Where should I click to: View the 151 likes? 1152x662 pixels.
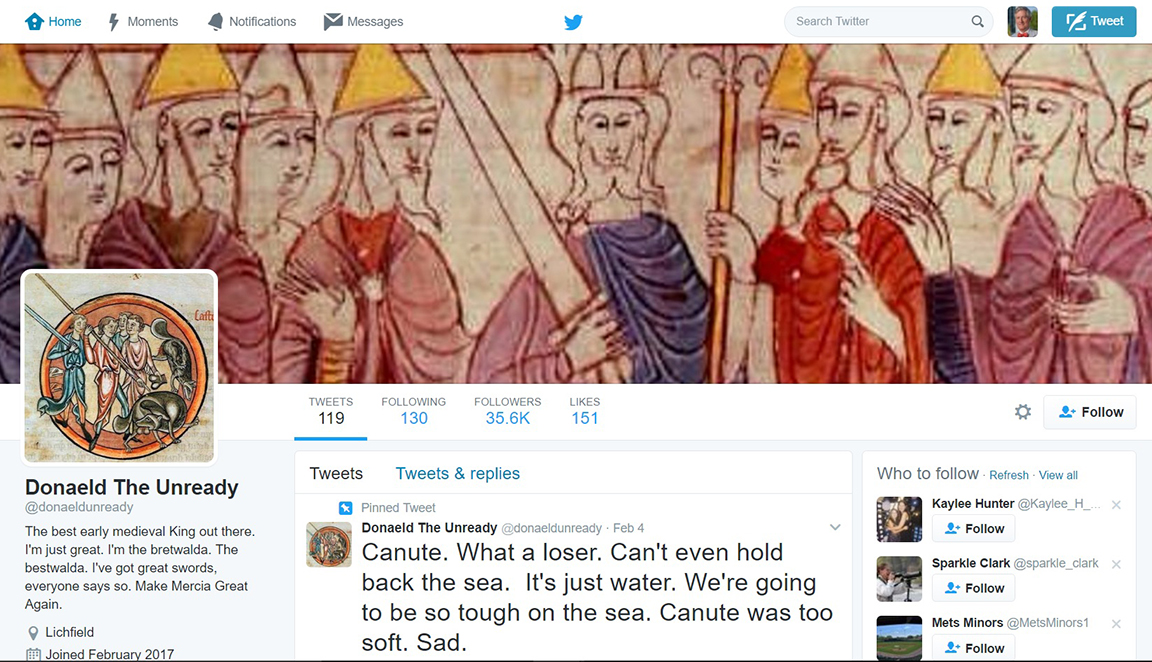click(x=585, y=411)
